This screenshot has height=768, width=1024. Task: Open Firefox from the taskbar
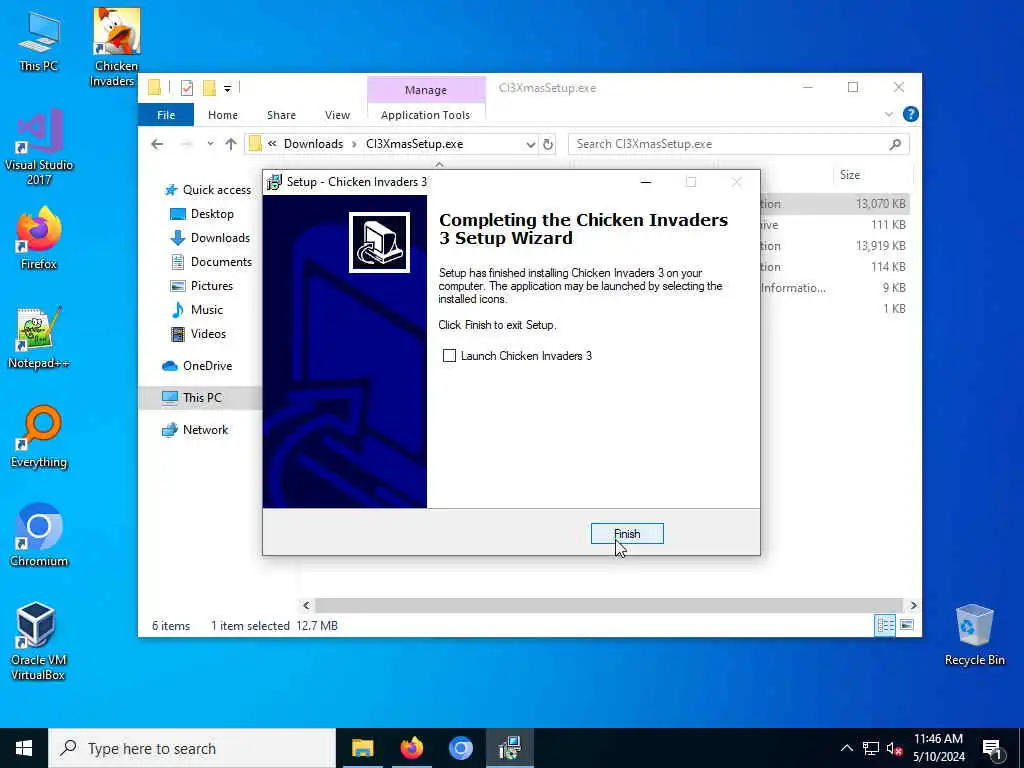pyautogui.click(x=411, y=748)
